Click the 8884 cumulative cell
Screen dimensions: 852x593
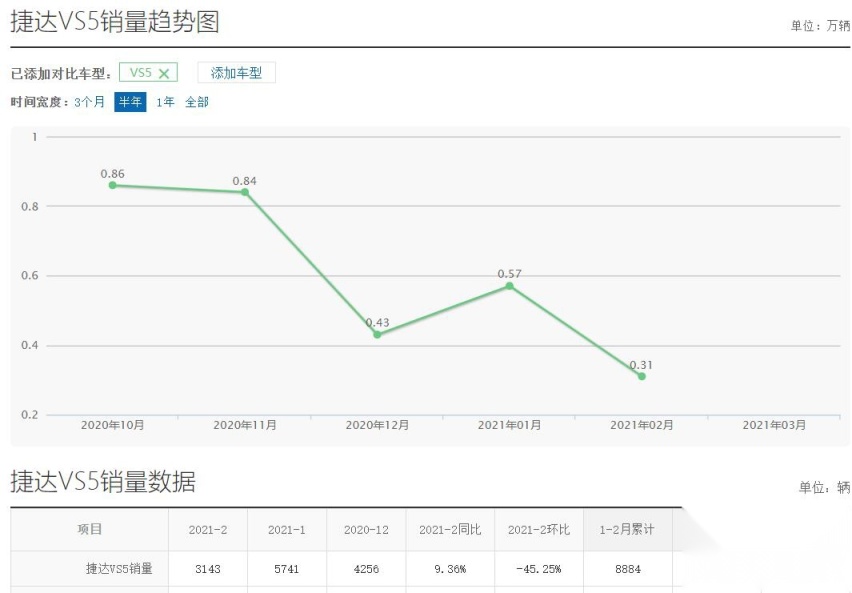click(x=628, y=569)
